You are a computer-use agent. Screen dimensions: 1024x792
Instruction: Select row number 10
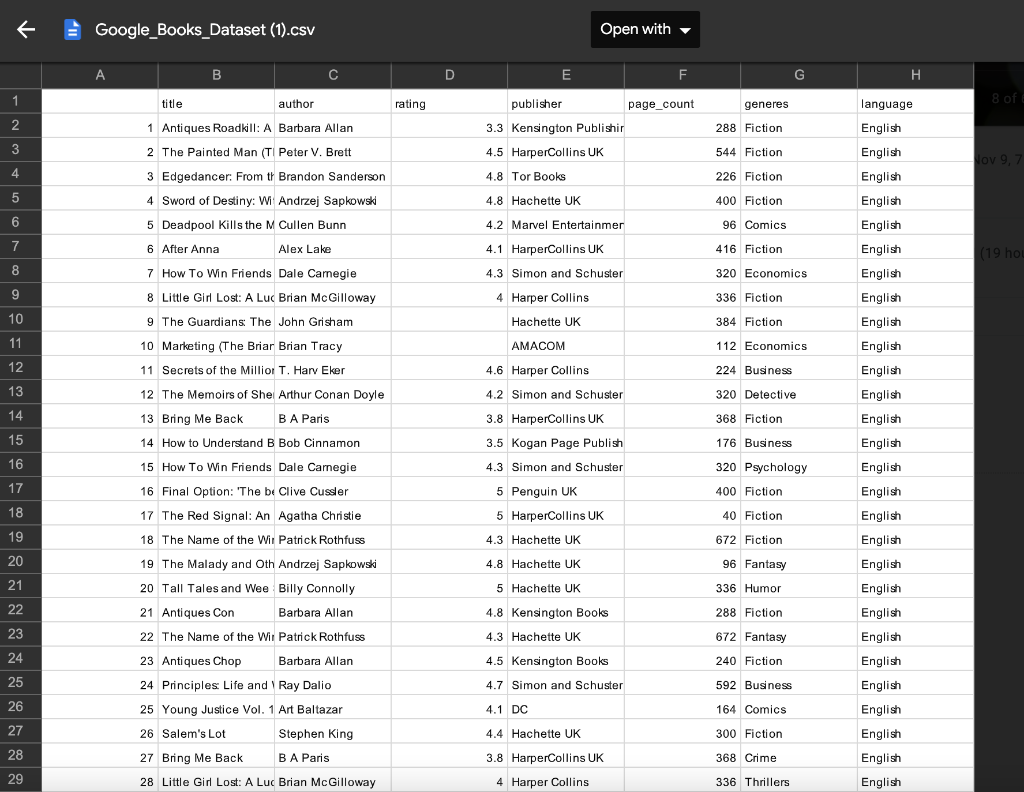click(20, 321)
